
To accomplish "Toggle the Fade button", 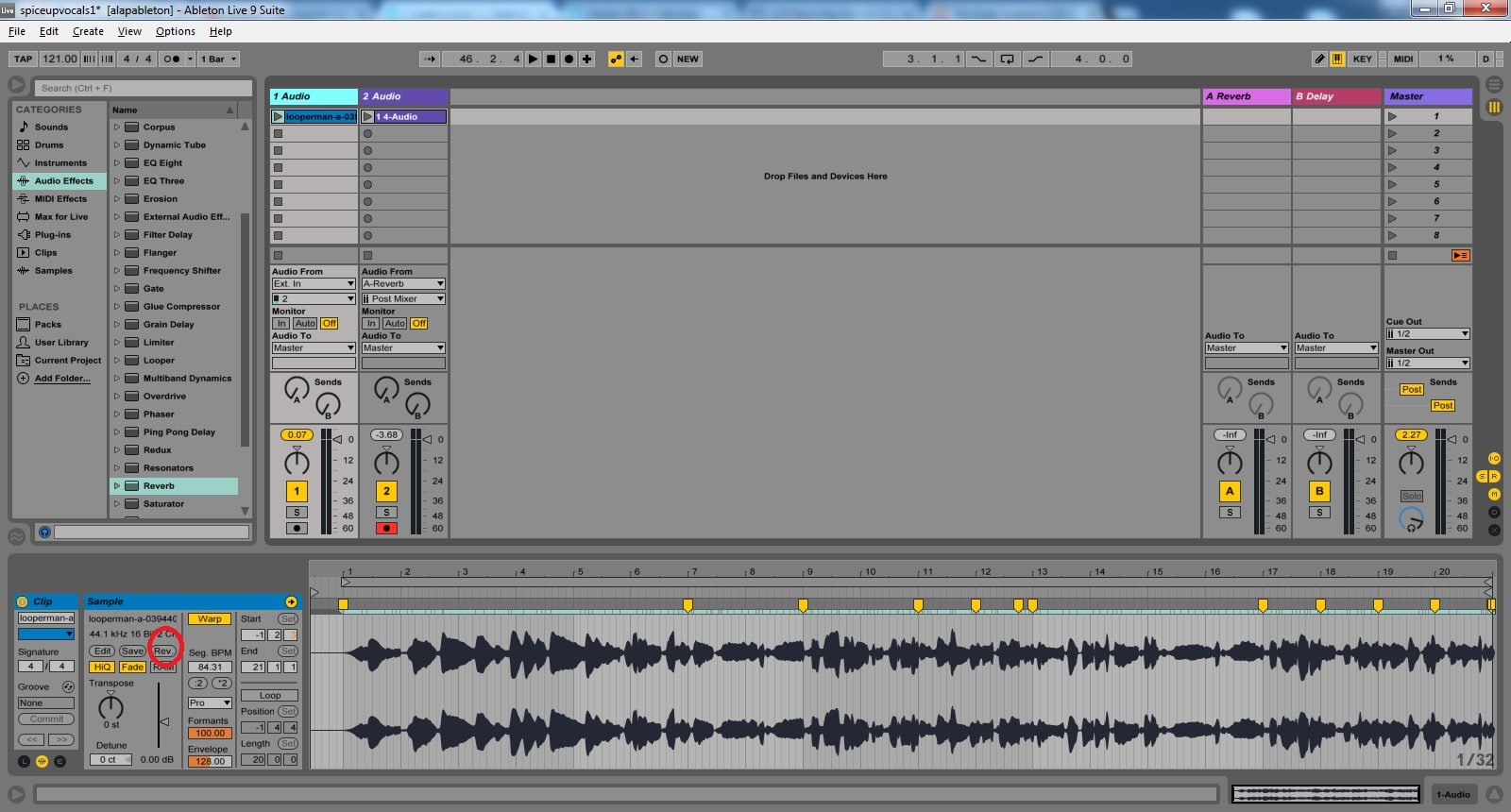I will click(x=132, y=667).
